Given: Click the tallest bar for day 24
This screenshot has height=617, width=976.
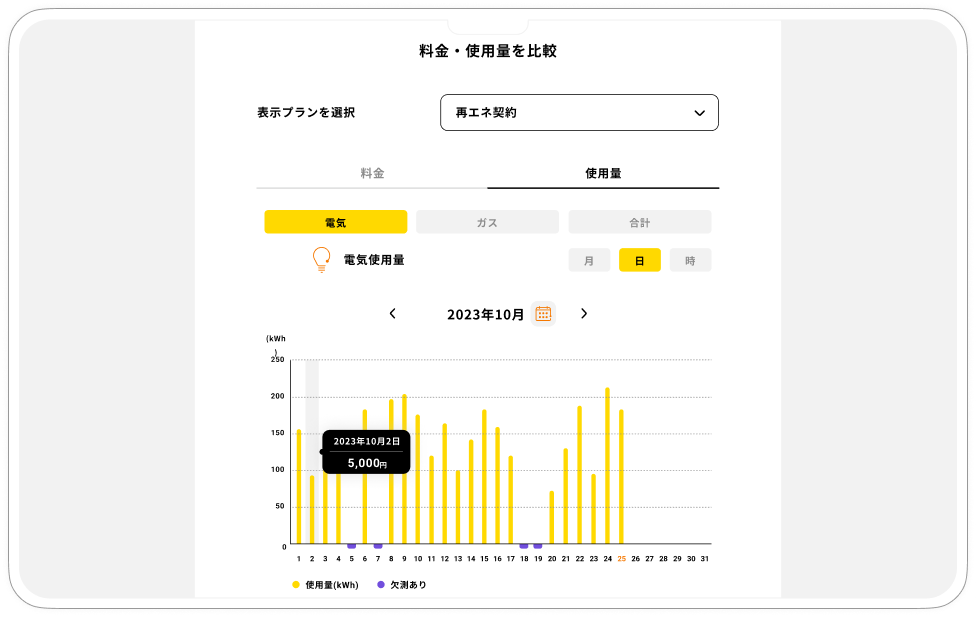Looking at the screenshot, I should pos(607,465).
